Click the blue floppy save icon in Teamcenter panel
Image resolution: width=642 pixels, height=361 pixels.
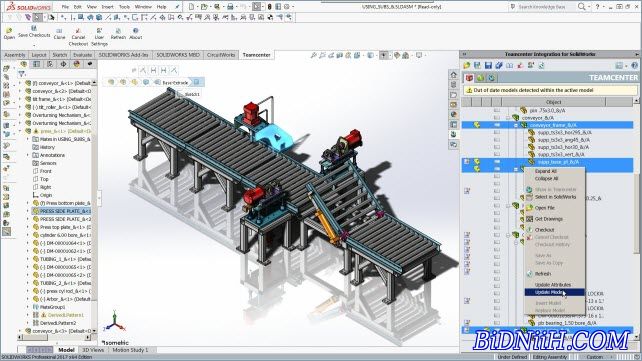pyautogui.click(x=488, y=65)
